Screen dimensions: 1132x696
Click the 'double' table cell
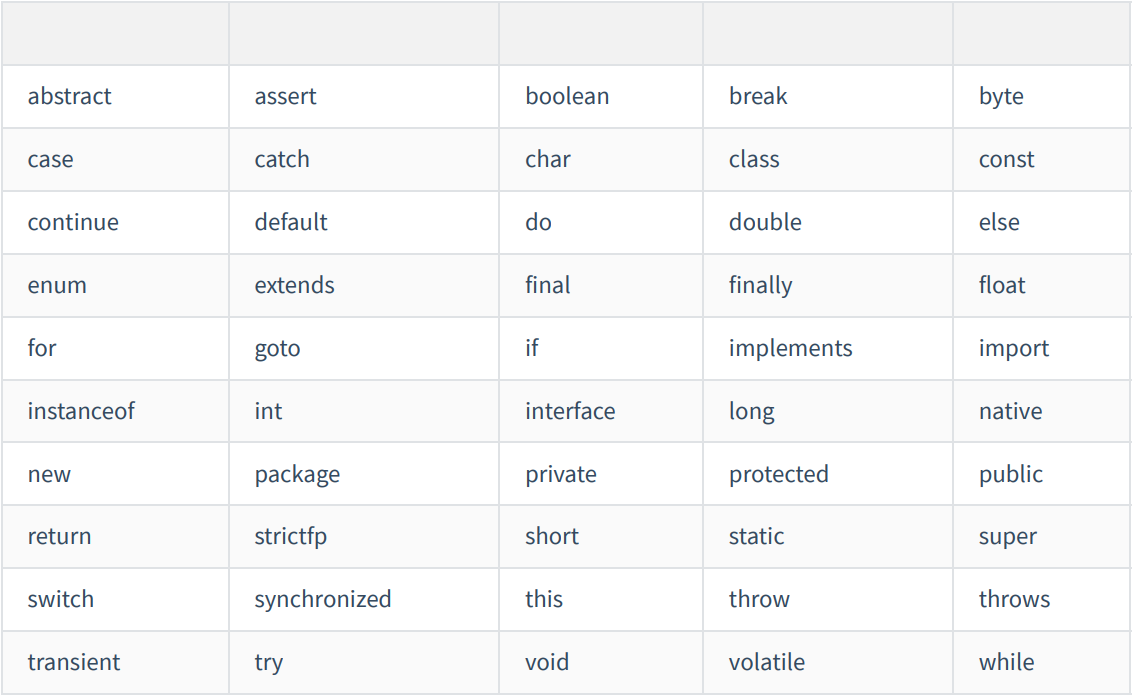tap(765, 222)
